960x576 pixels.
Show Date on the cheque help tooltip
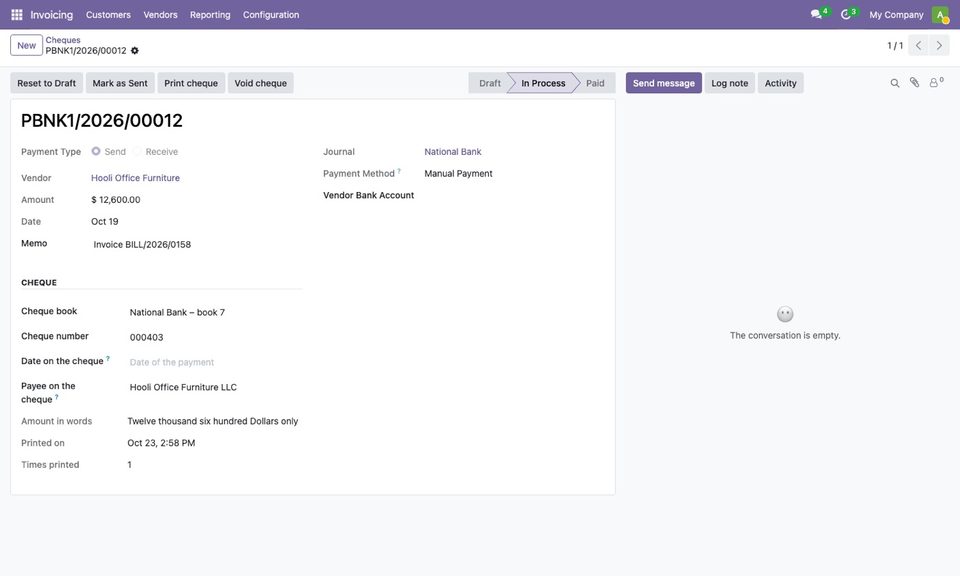108,359
